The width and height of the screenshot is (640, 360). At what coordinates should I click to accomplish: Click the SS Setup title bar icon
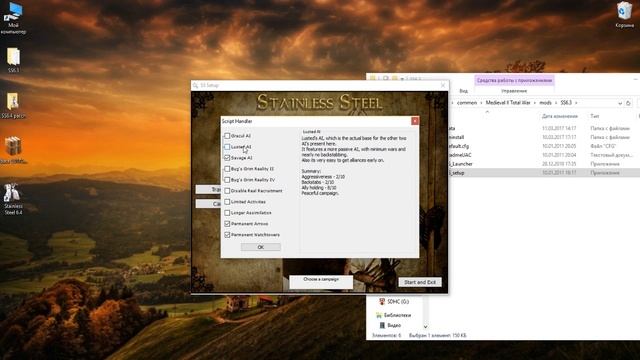(x=196, y=85)
